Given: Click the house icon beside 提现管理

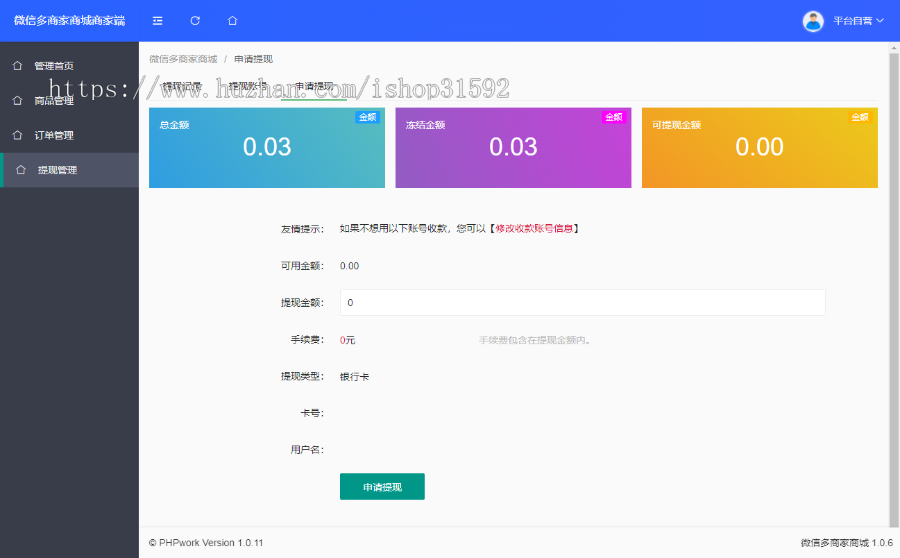Looking at the screenshot, I should coord(21,170).
